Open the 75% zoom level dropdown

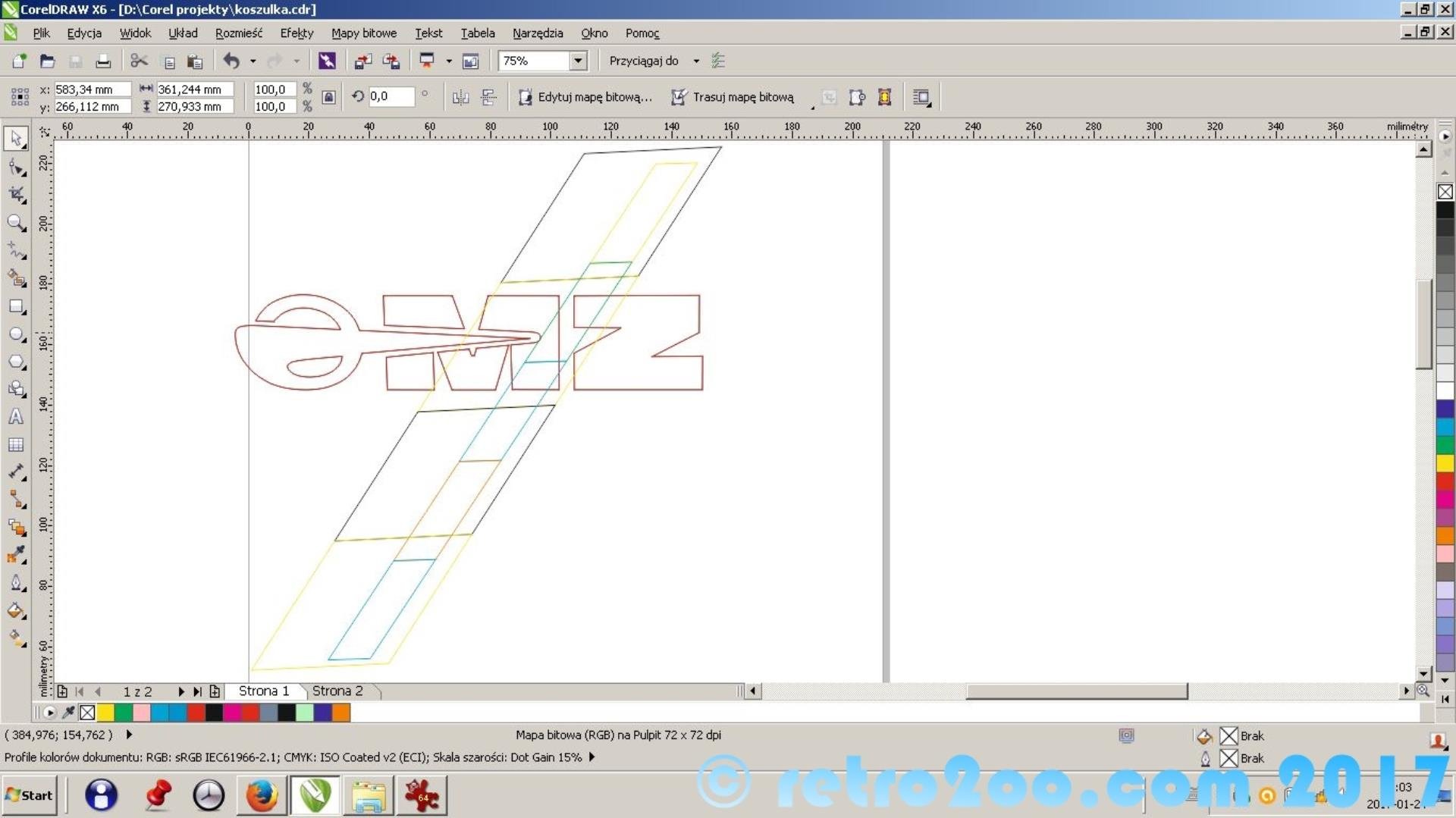click(x=578, y=61)
